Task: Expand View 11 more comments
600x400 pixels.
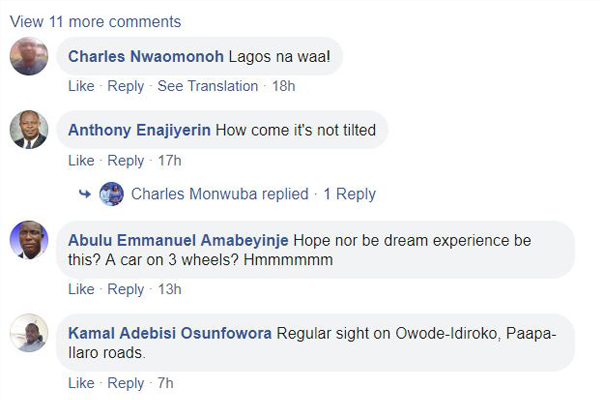Action: pos(95,21)
